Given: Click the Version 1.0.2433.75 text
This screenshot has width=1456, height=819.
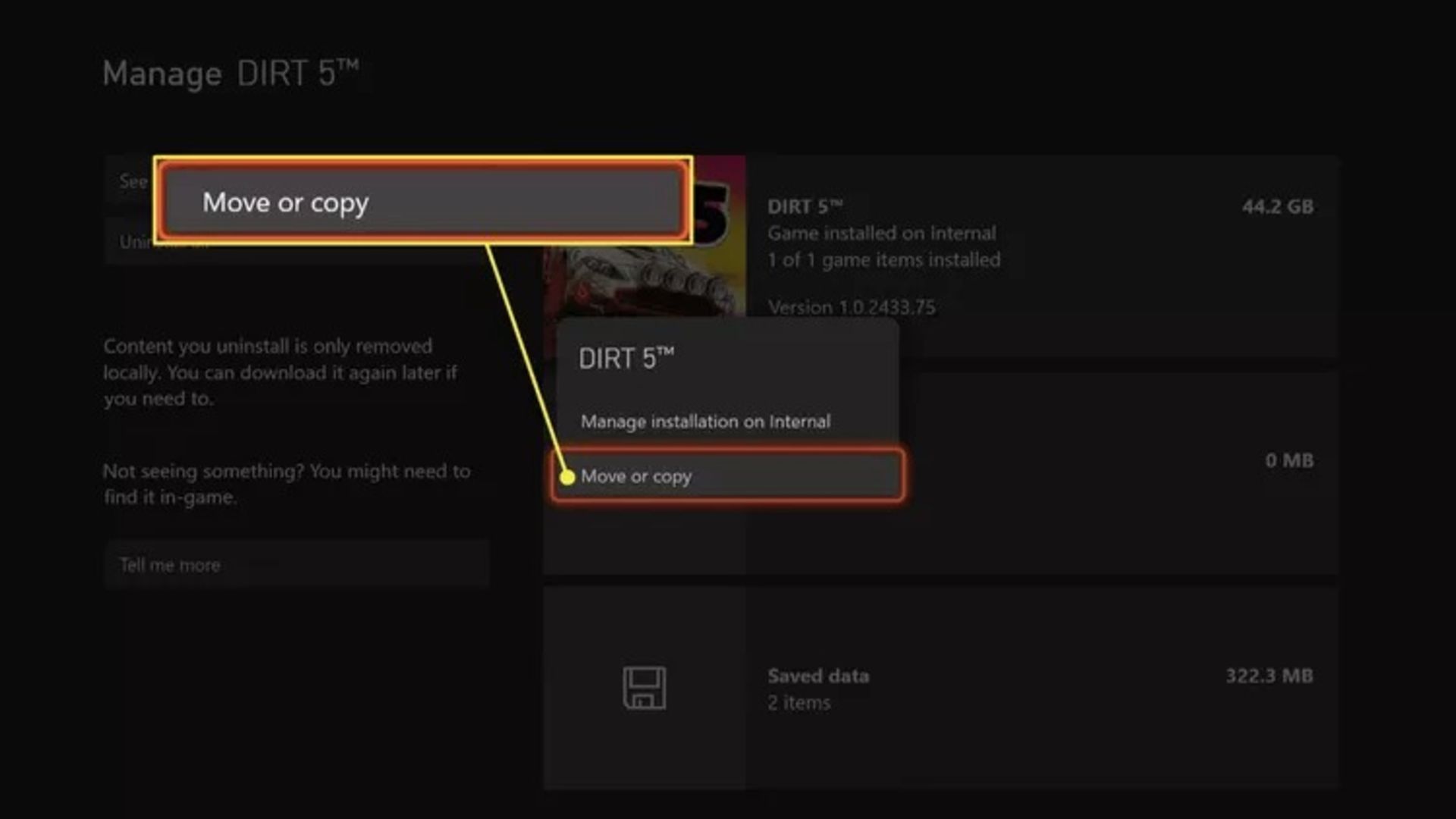Looking at the screenshot, I should click(851, 307).
